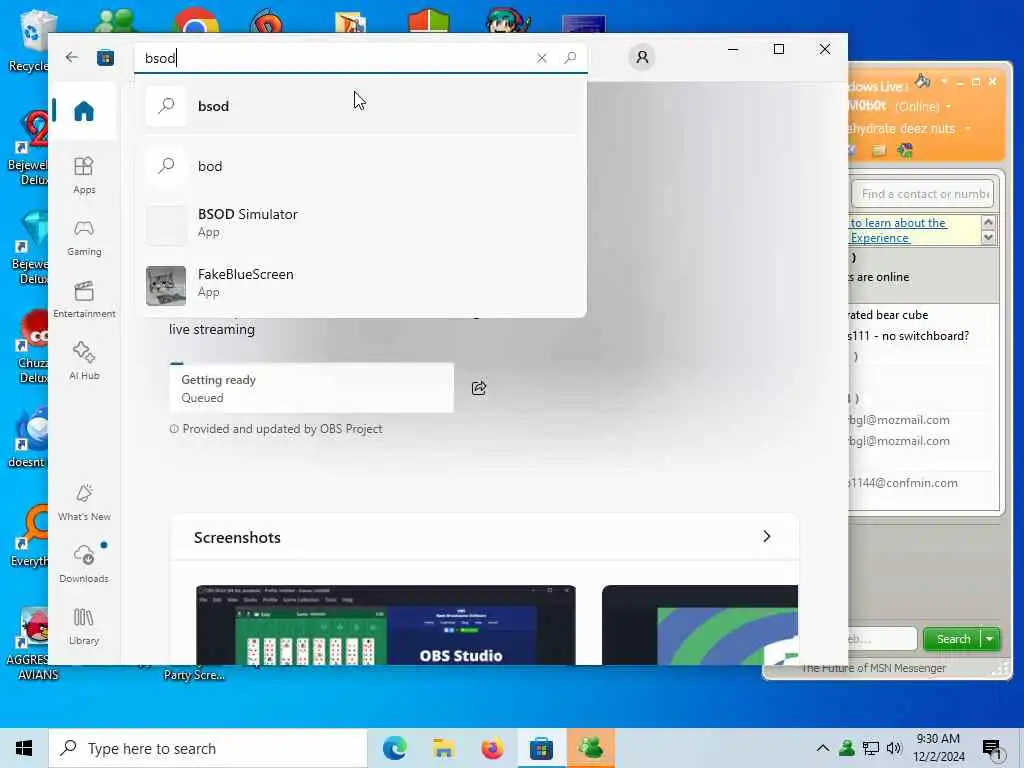Open the volume speaker tray icon
The image size is (1024, 768).
(x=894, y=748)
